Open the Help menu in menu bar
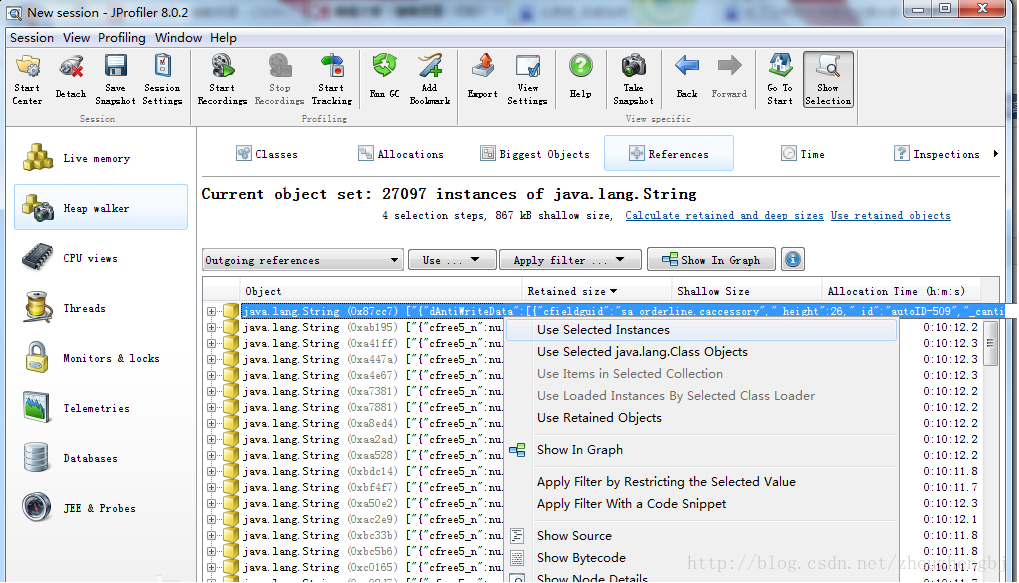 (x=223, y=38)
